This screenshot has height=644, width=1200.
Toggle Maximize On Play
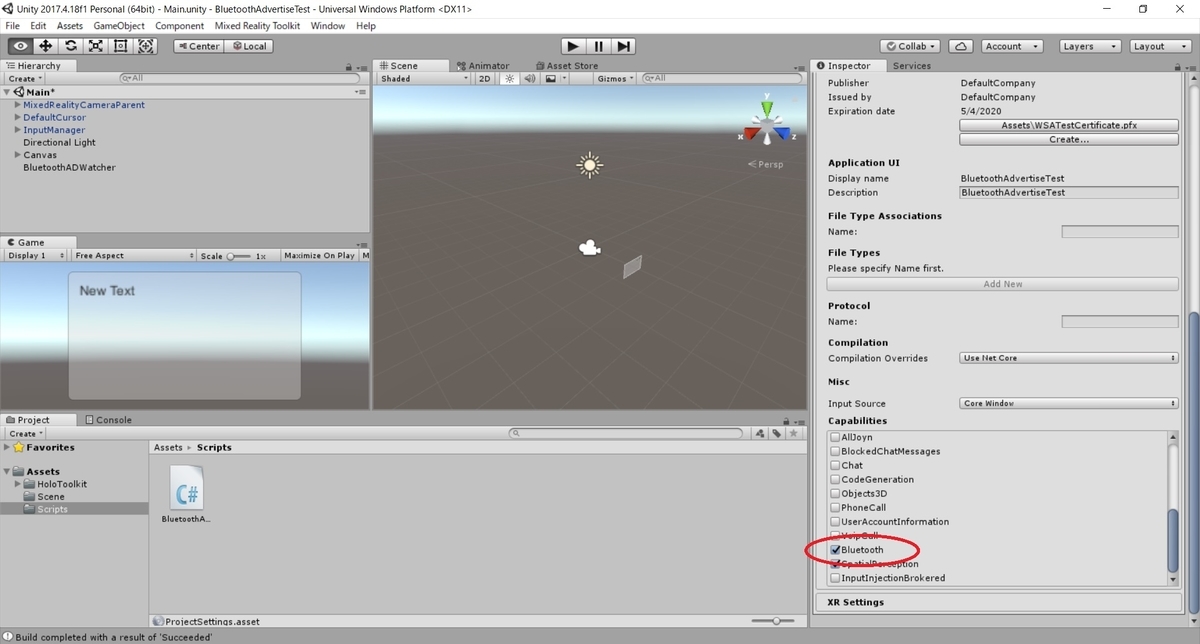pos(319,256)
